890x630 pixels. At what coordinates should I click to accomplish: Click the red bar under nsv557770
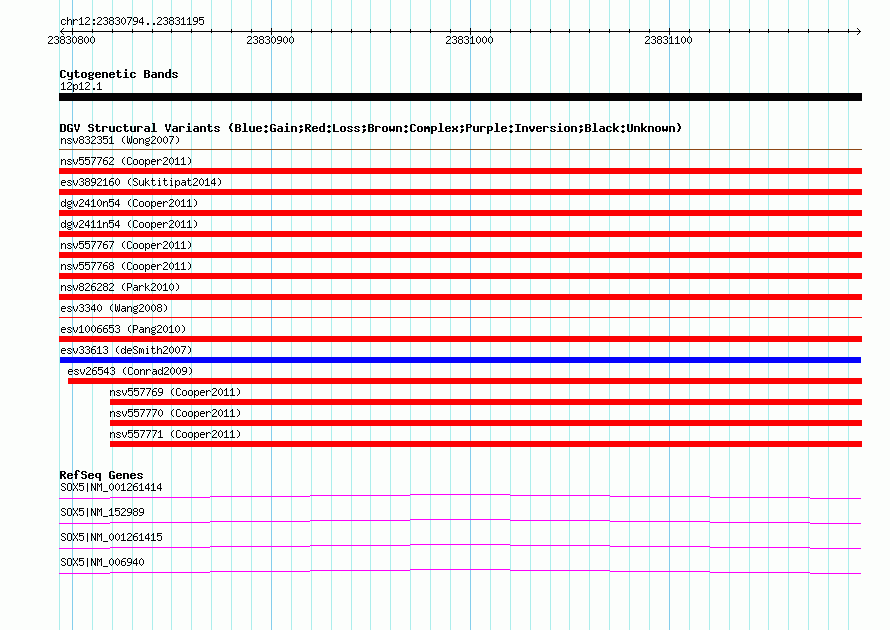point(486,423)
